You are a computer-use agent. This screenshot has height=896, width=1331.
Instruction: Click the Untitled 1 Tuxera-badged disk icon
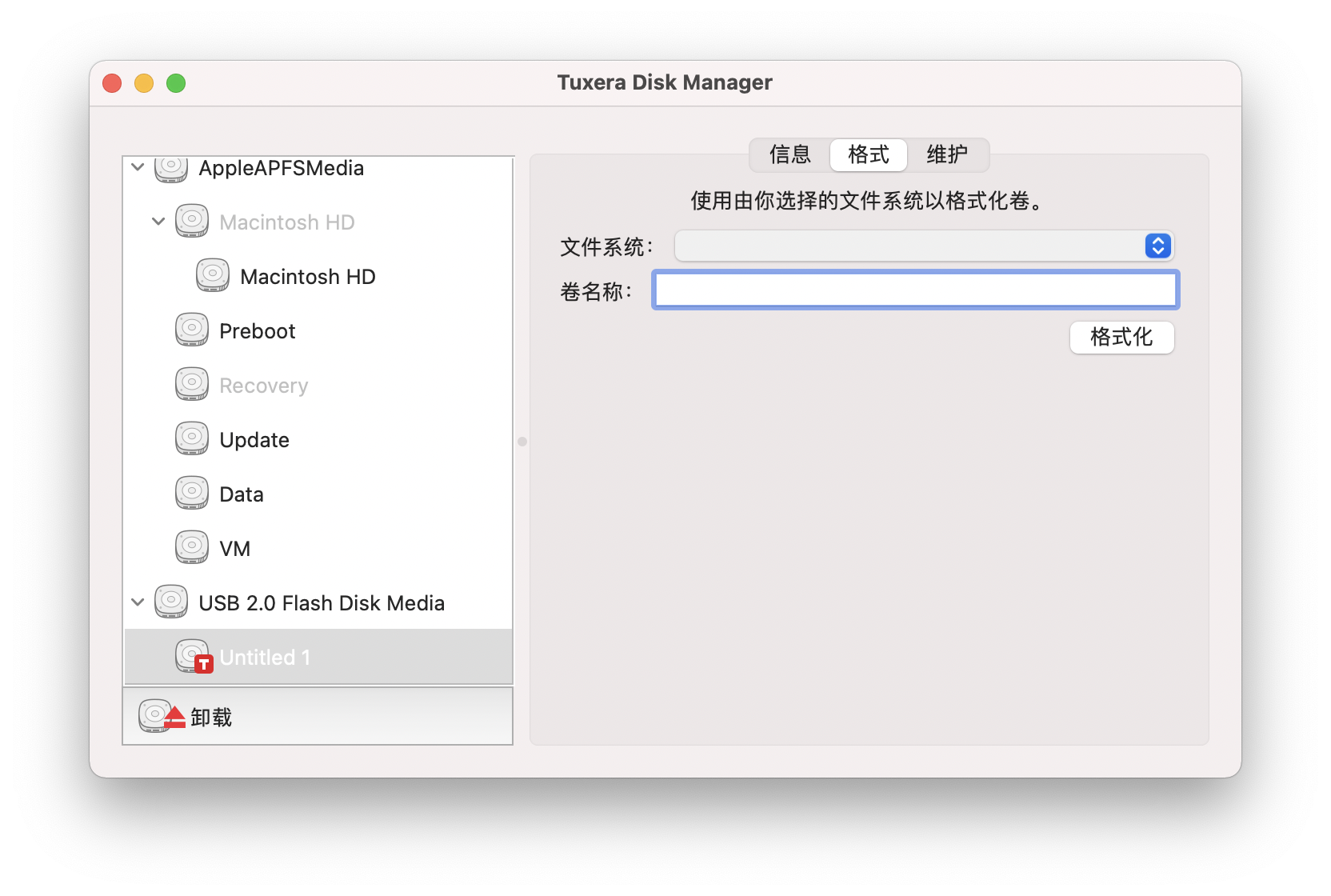point(194,657)
